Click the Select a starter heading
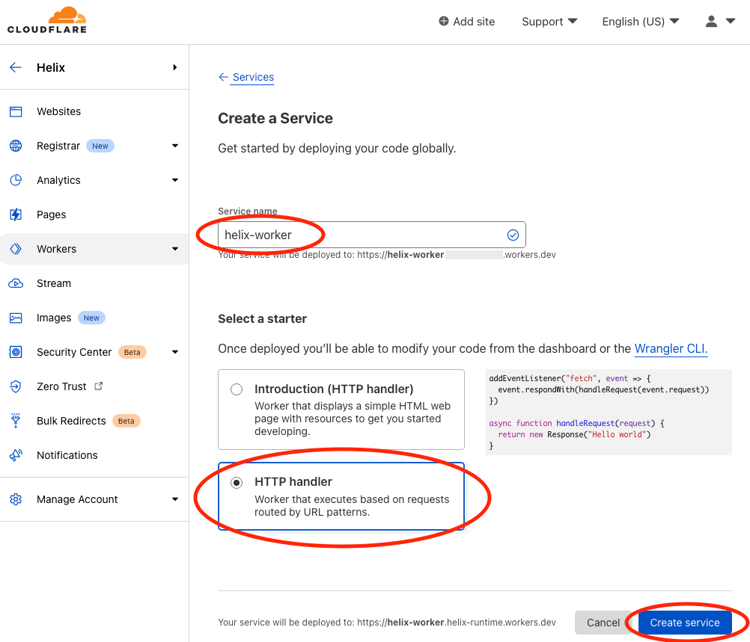Screen dimensions: 750x642 coord(262,319)
